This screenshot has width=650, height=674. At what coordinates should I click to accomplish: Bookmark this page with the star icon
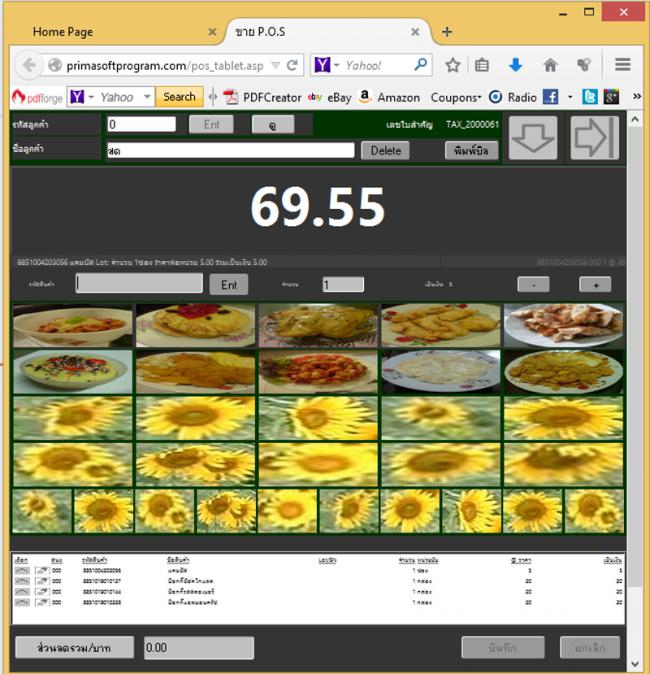[453, 65]
